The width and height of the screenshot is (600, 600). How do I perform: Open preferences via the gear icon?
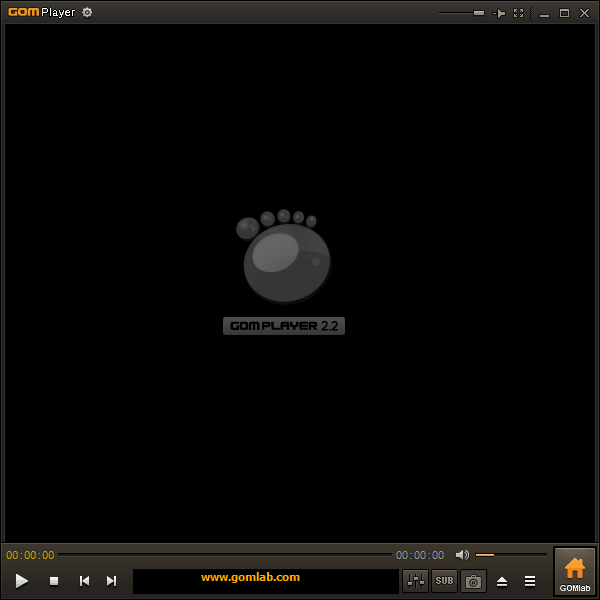(x=87, y=13)
